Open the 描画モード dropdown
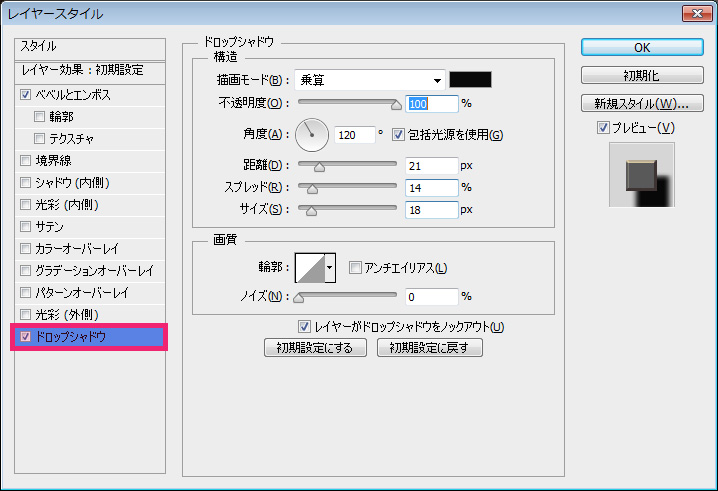The image size is (718, 491). [x=370, y=80]
